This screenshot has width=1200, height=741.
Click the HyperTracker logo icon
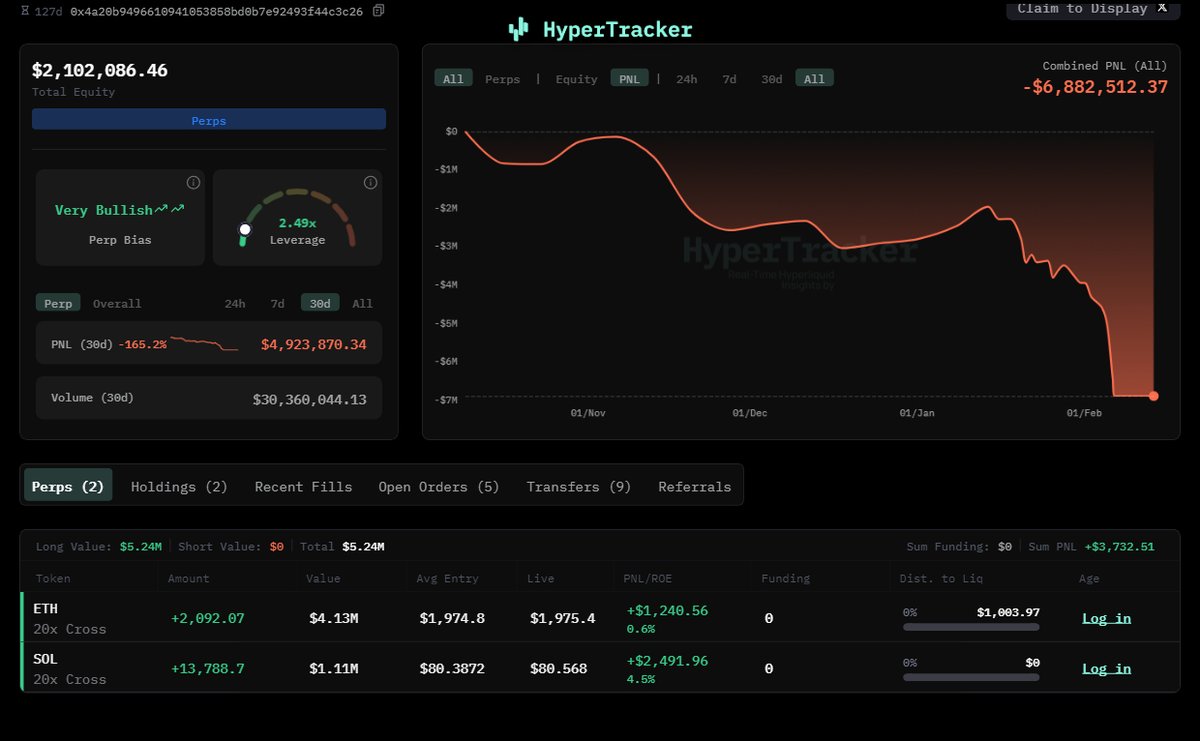pos(518,30)
